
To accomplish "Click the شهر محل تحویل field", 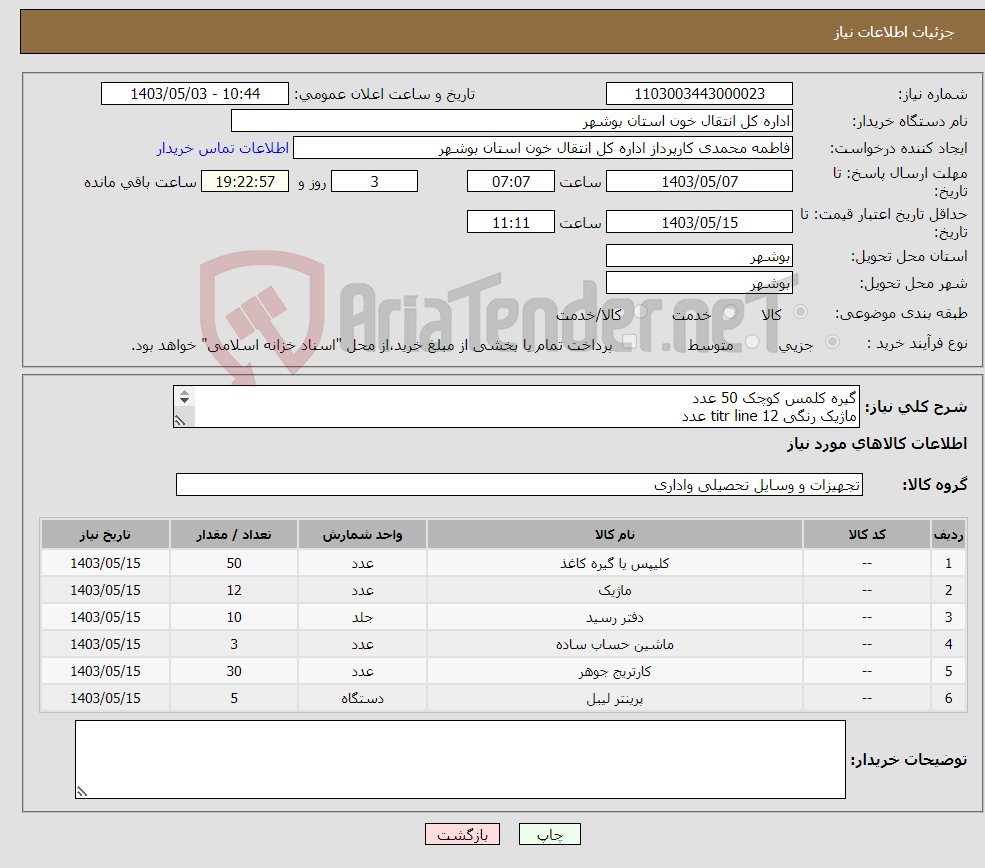I will coord(699,283).
